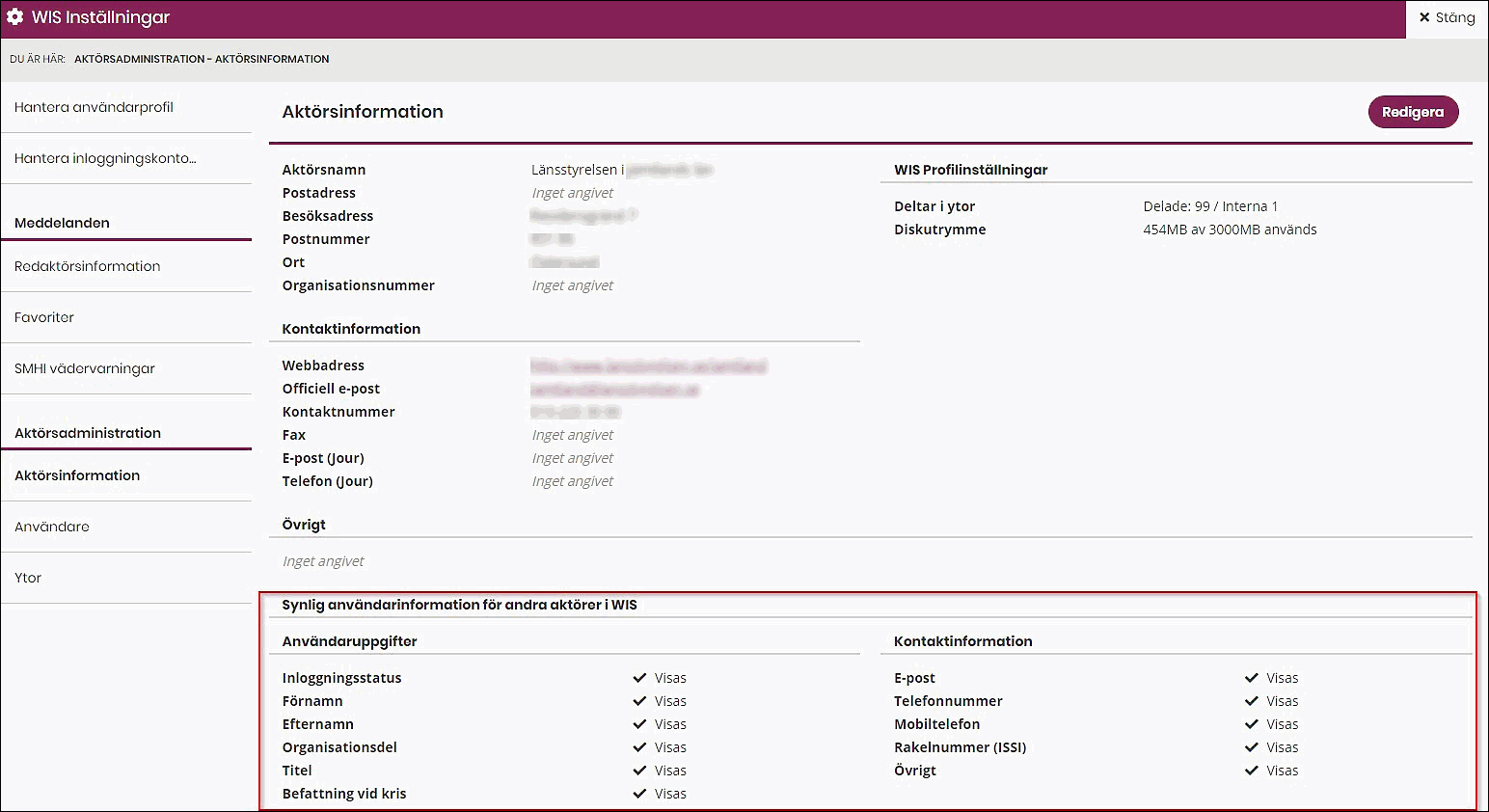Open Hantera inloggningskonto menu item
The width and height of the screenshot is (1489, 812).
[105, 158]
